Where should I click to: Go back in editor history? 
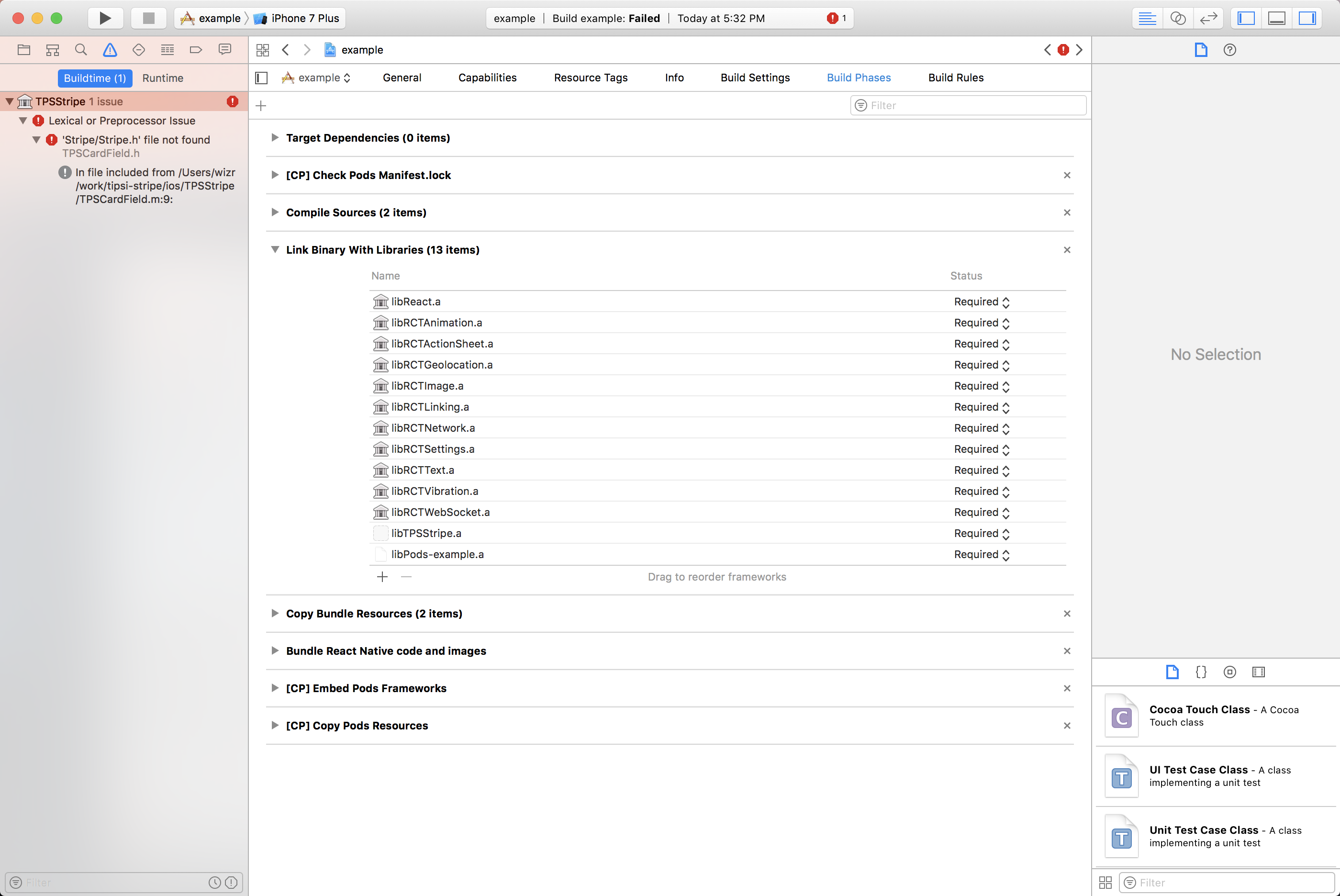pyautogui.click(x=286, y=50)
